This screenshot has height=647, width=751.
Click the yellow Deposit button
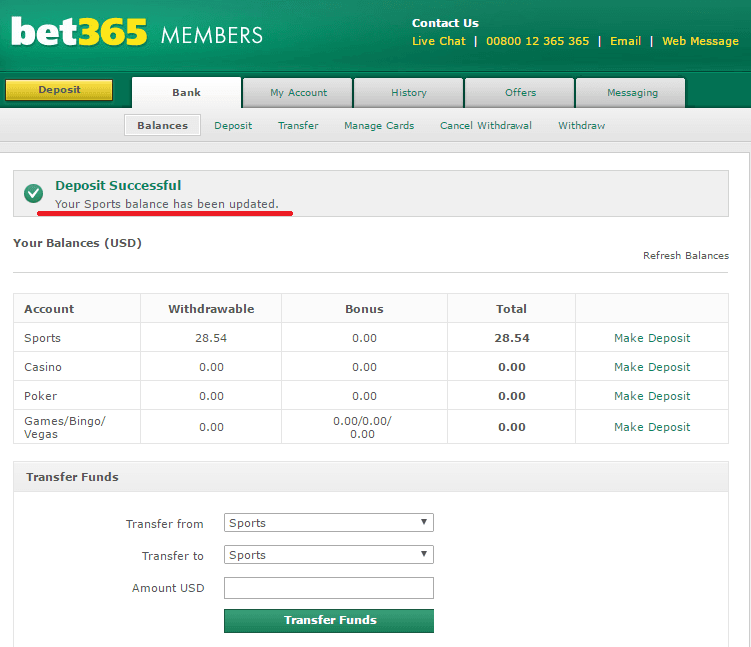coord(59,90)
